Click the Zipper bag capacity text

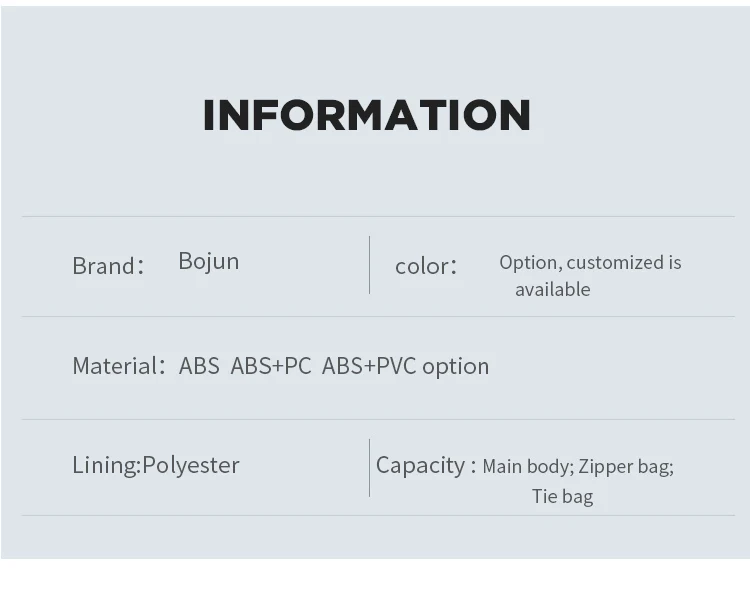[625, 466]
